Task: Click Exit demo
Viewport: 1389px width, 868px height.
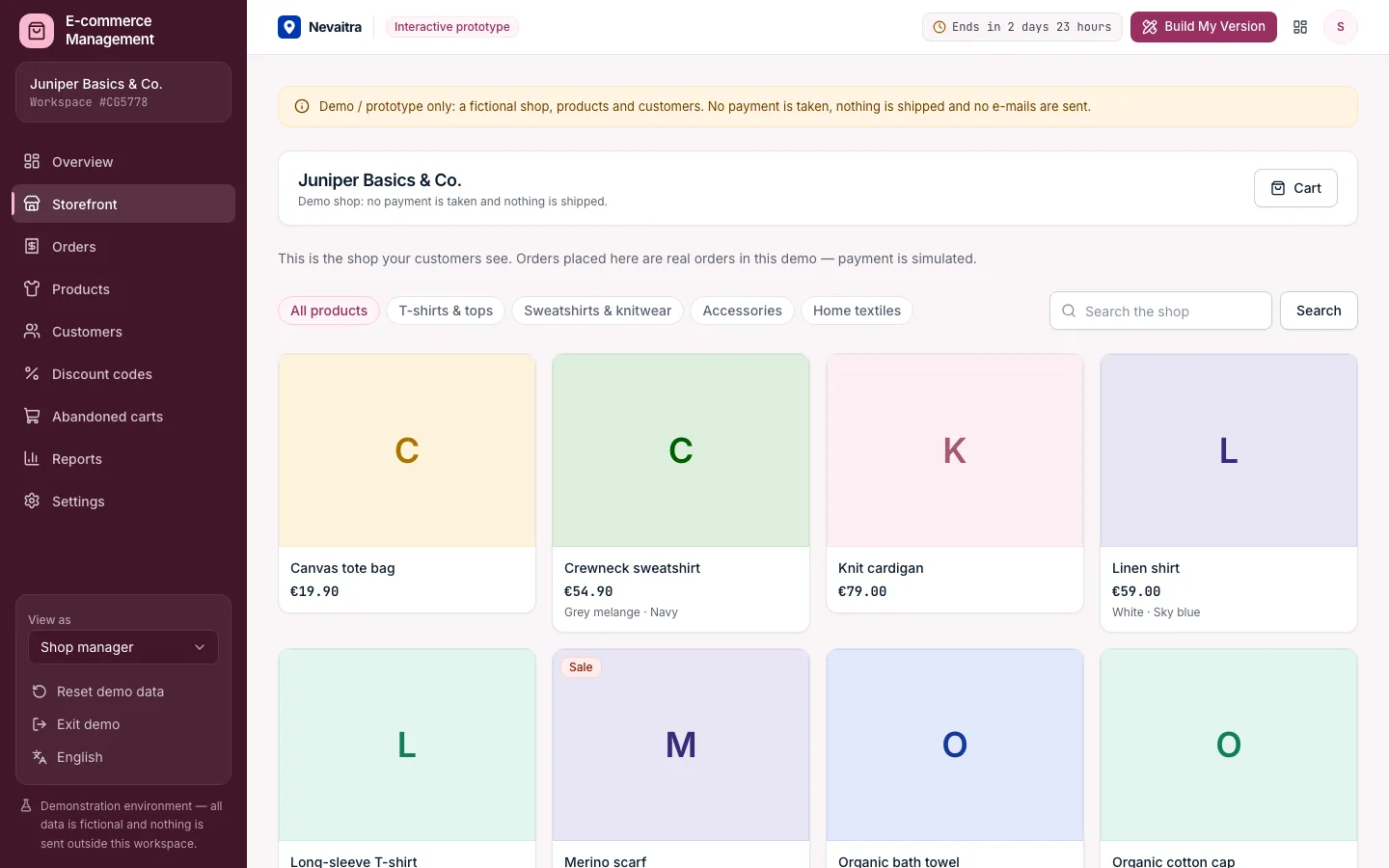Action: click(x=123, y=724)
